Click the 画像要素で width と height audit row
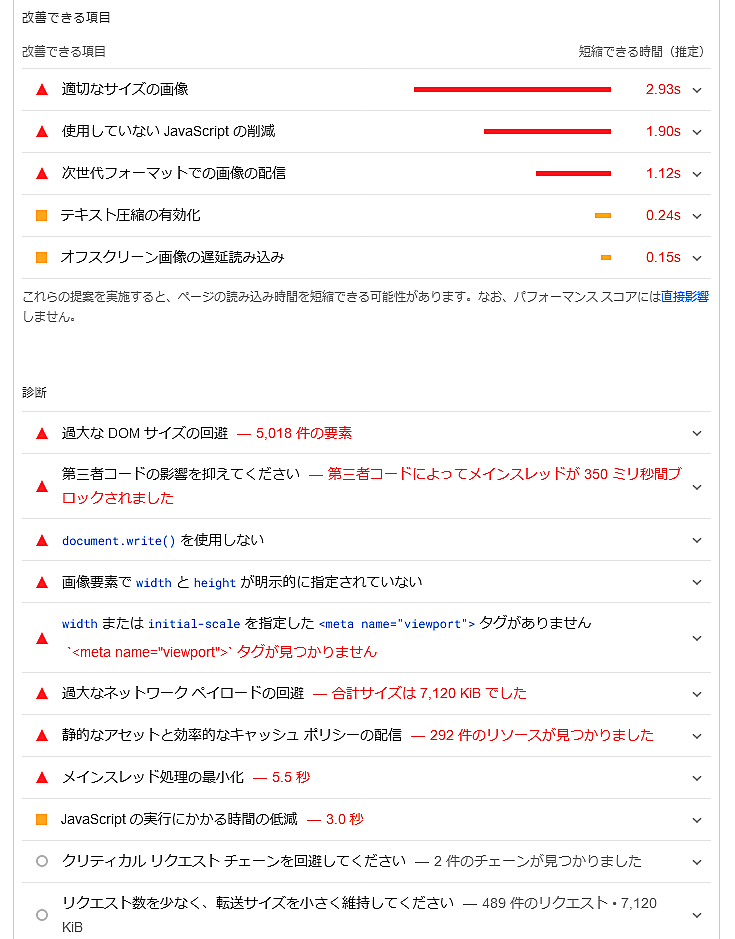This screenshot has height=939, width=735. point(242,582)
